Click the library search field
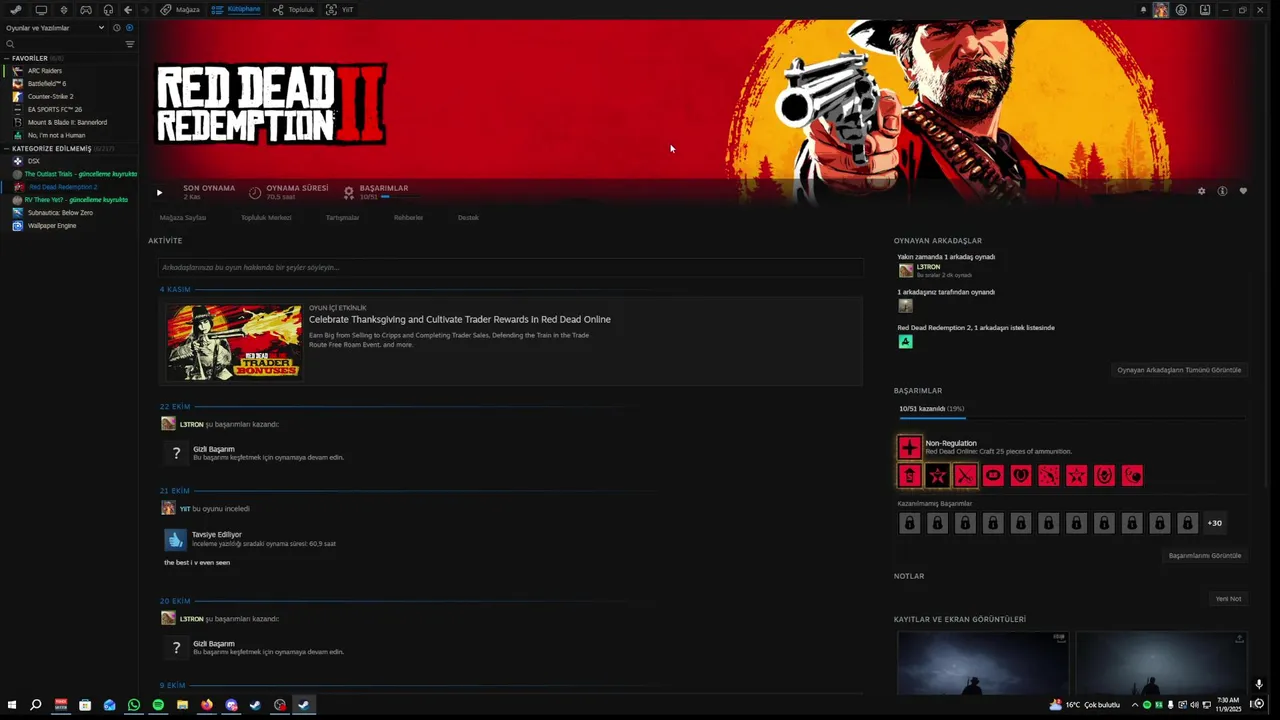This screenshot has width=1280, height=720. 62,44
